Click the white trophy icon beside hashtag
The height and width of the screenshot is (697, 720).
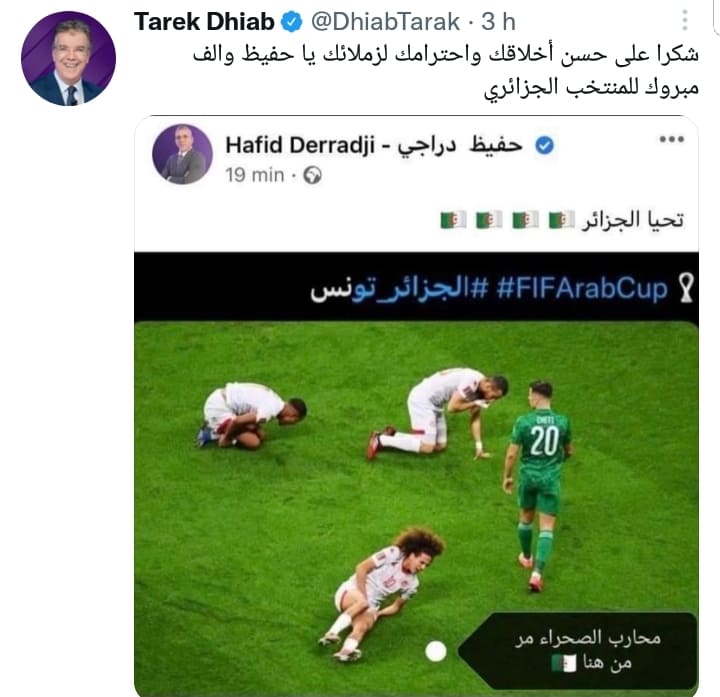[x=686, y=288]
